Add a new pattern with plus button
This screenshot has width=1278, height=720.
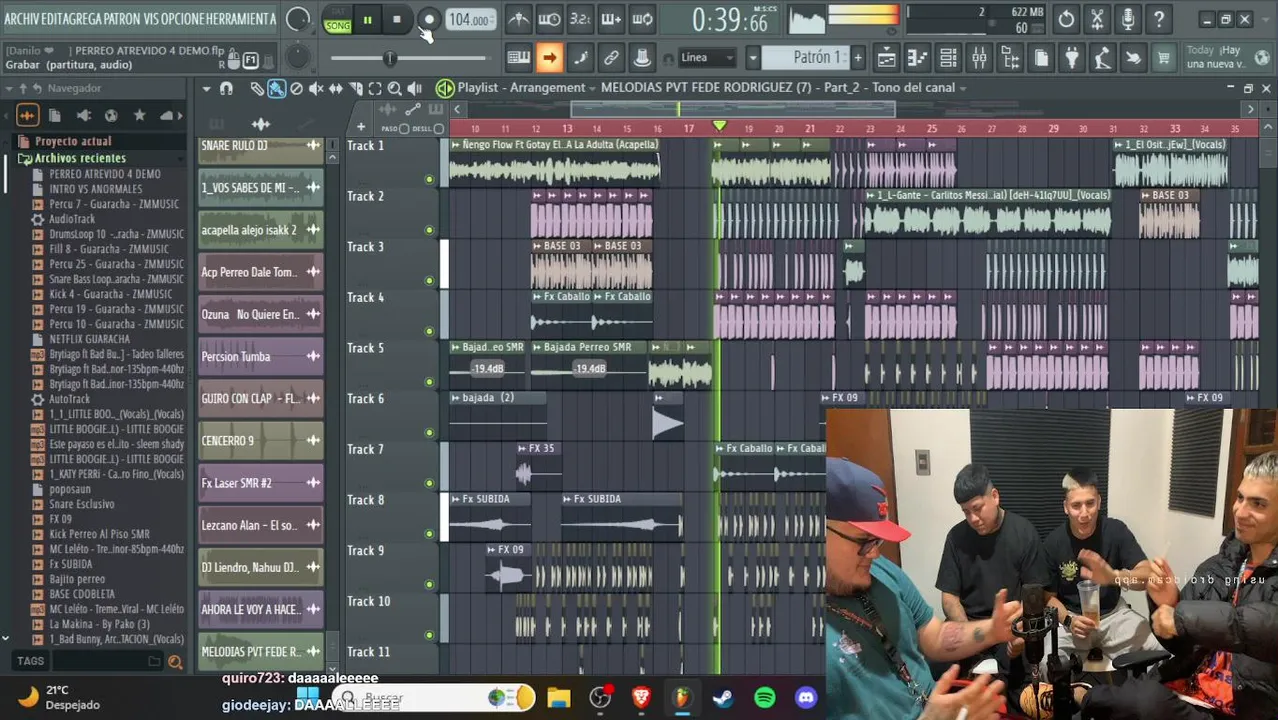coord(858,58)
